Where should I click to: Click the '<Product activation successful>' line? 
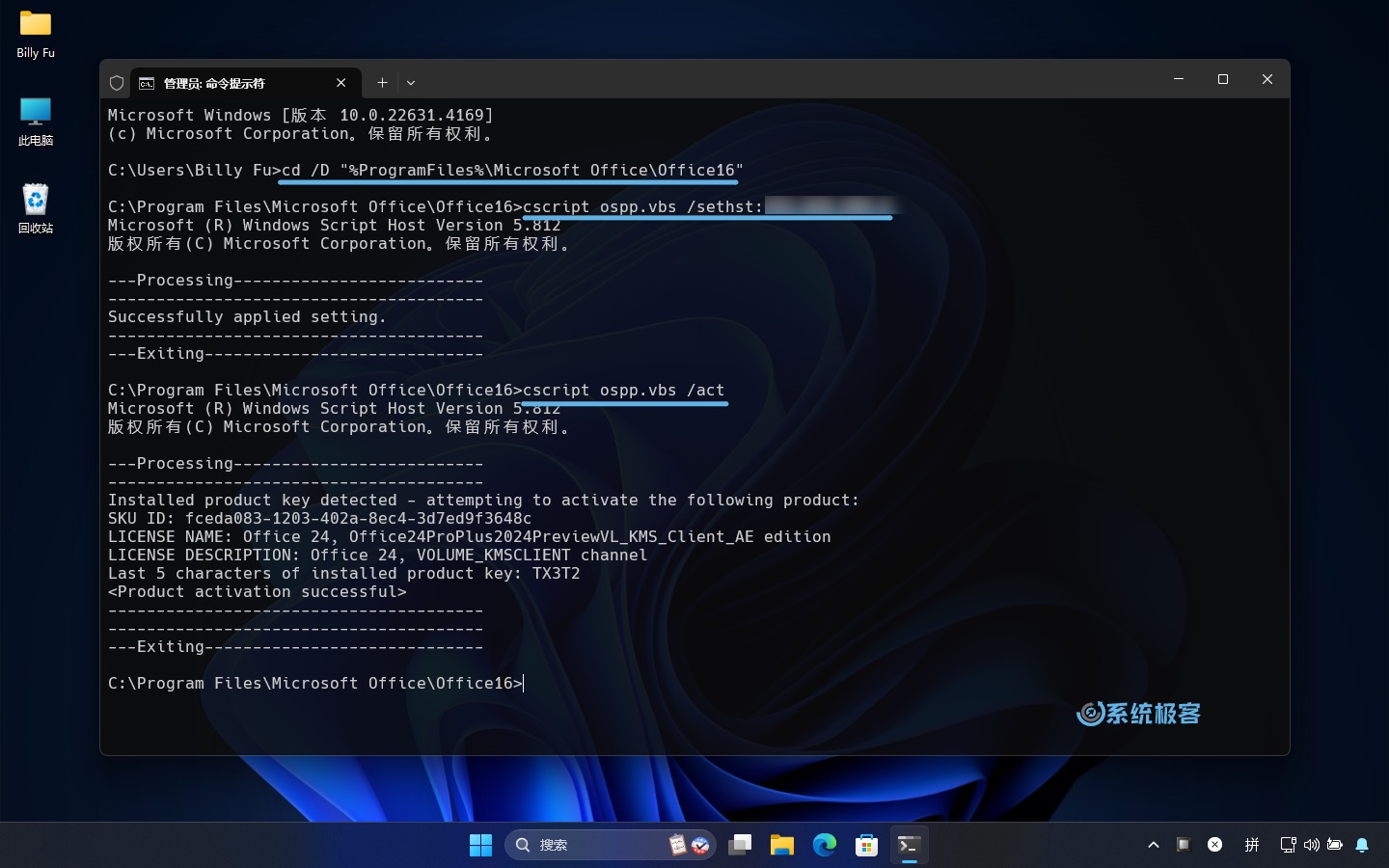[x=258, y=591]
